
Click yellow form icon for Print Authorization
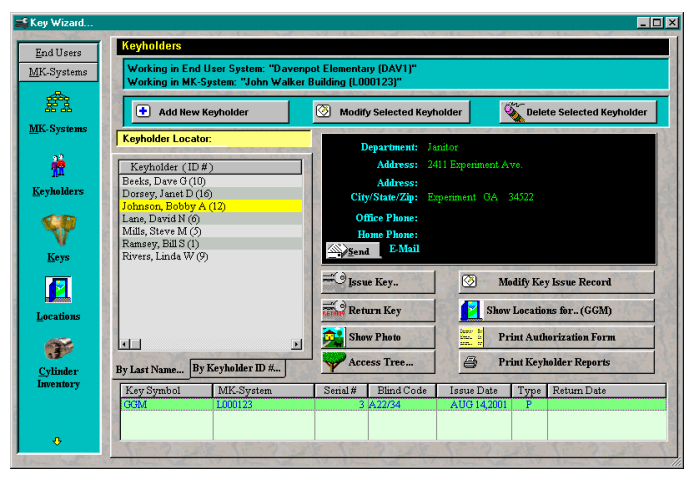coord(471,337)
